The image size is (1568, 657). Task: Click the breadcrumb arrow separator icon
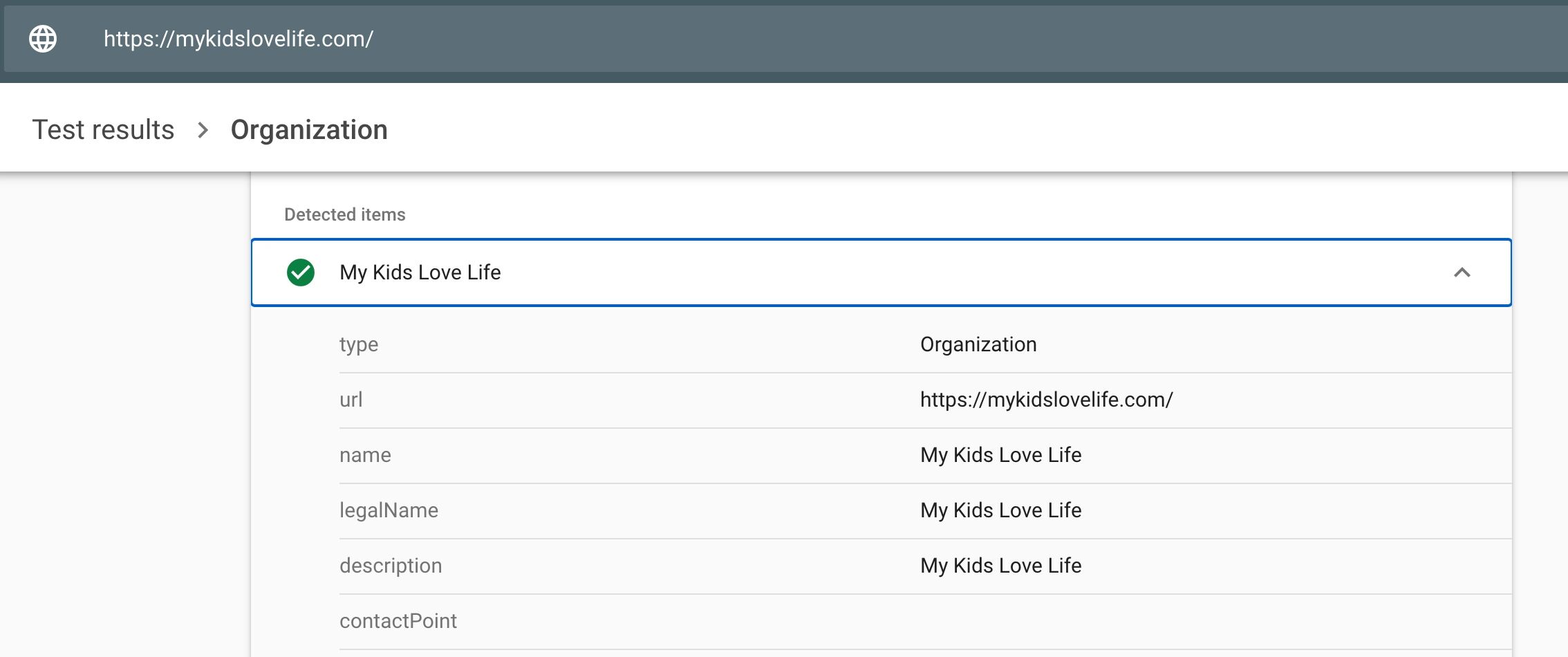203,130
